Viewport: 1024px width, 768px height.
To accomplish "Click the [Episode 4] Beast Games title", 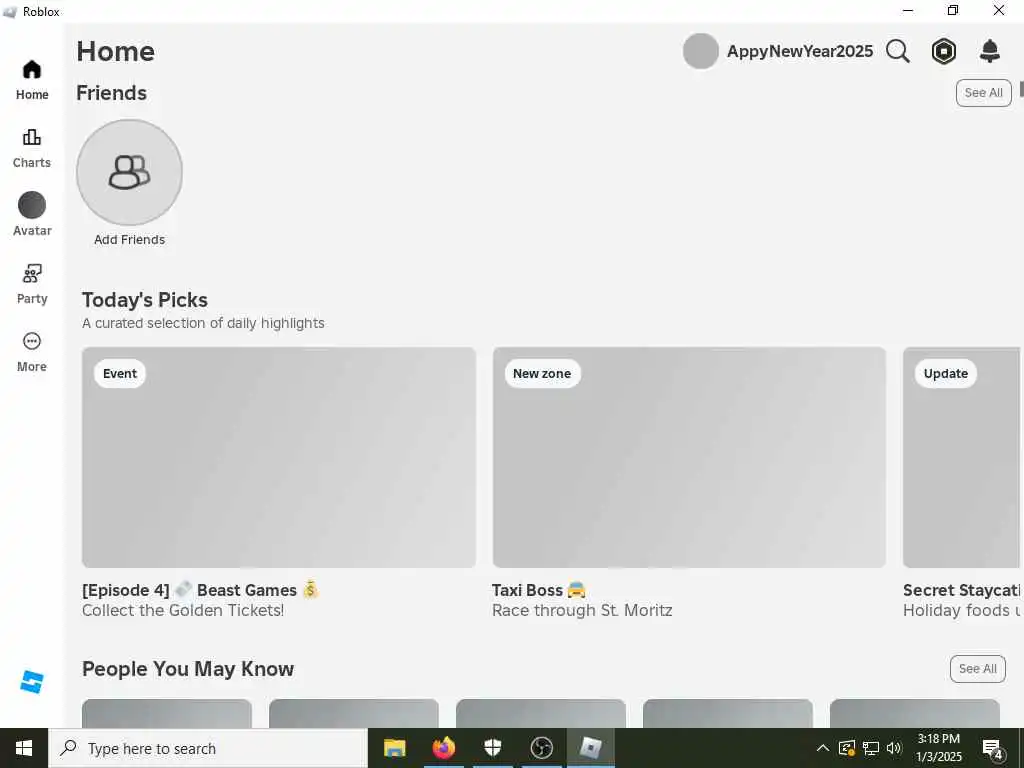I will 200,590.
